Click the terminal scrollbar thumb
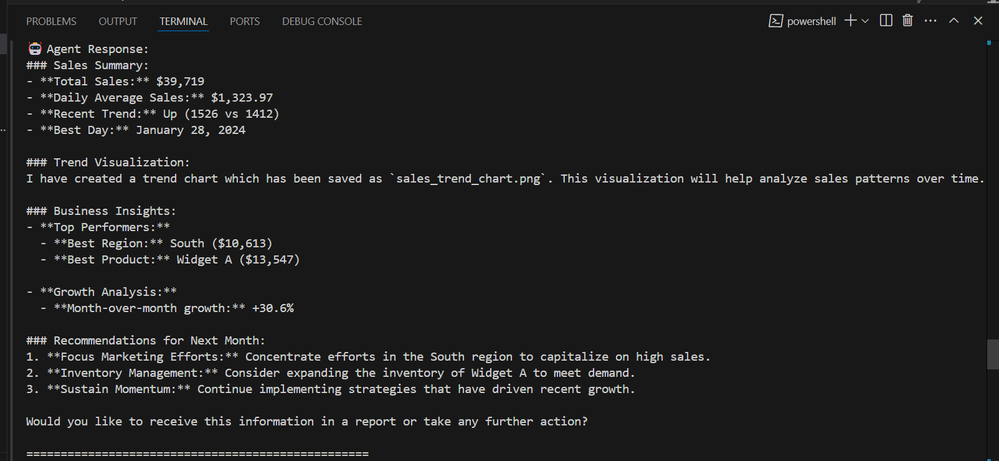Screen dimensions: 999x461 [993, 354]
